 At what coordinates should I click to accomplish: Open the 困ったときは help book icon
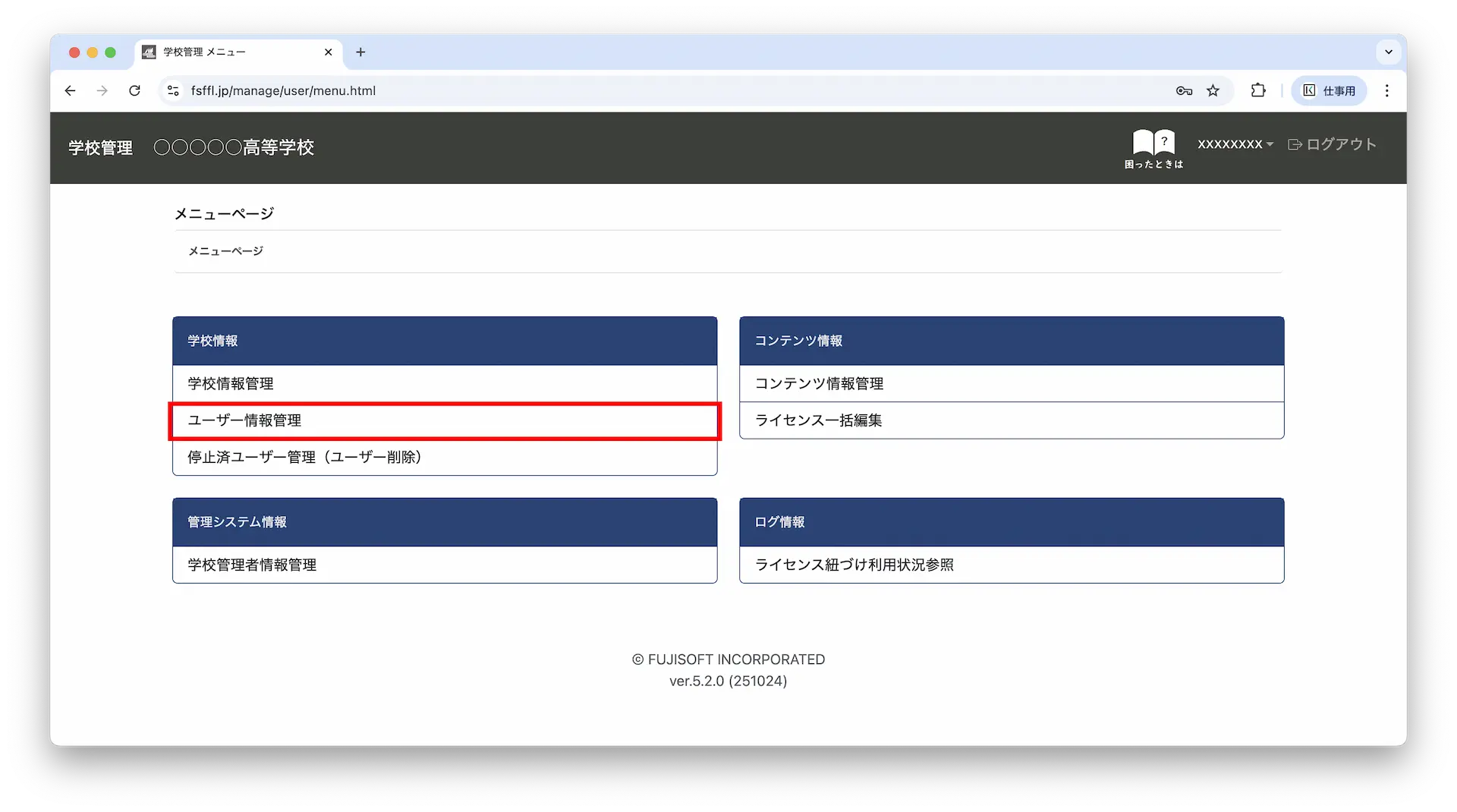(1153, 147)
